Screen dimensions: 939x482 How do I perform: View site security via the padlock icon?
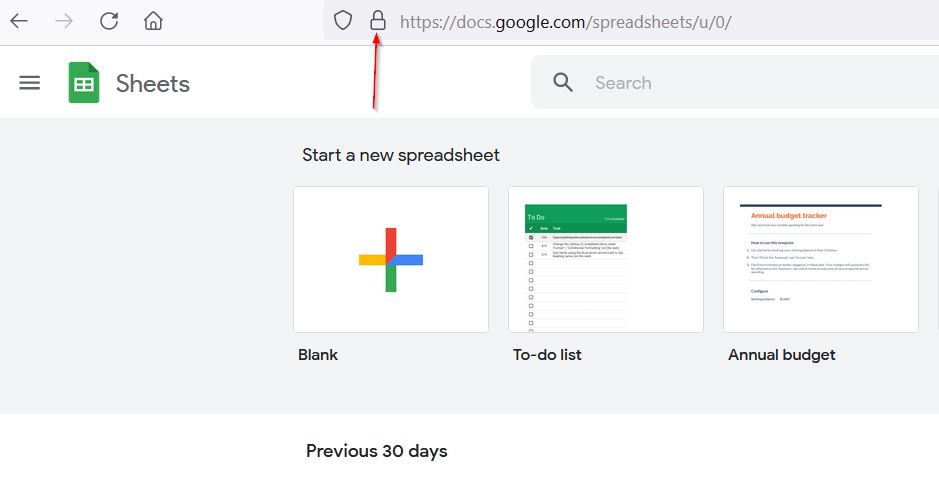click(378, 20)
